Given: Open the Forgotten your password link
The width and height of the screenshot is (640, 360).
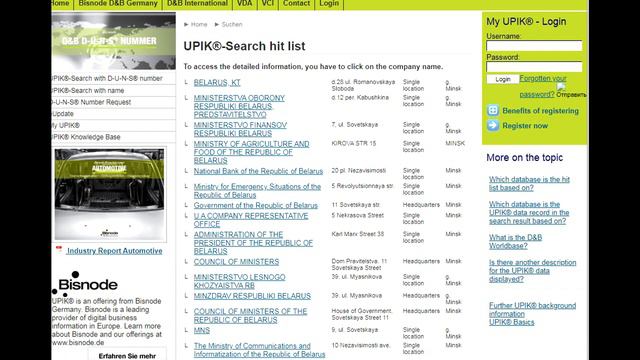Looking at the screenshot, I should tap(543, 86).
